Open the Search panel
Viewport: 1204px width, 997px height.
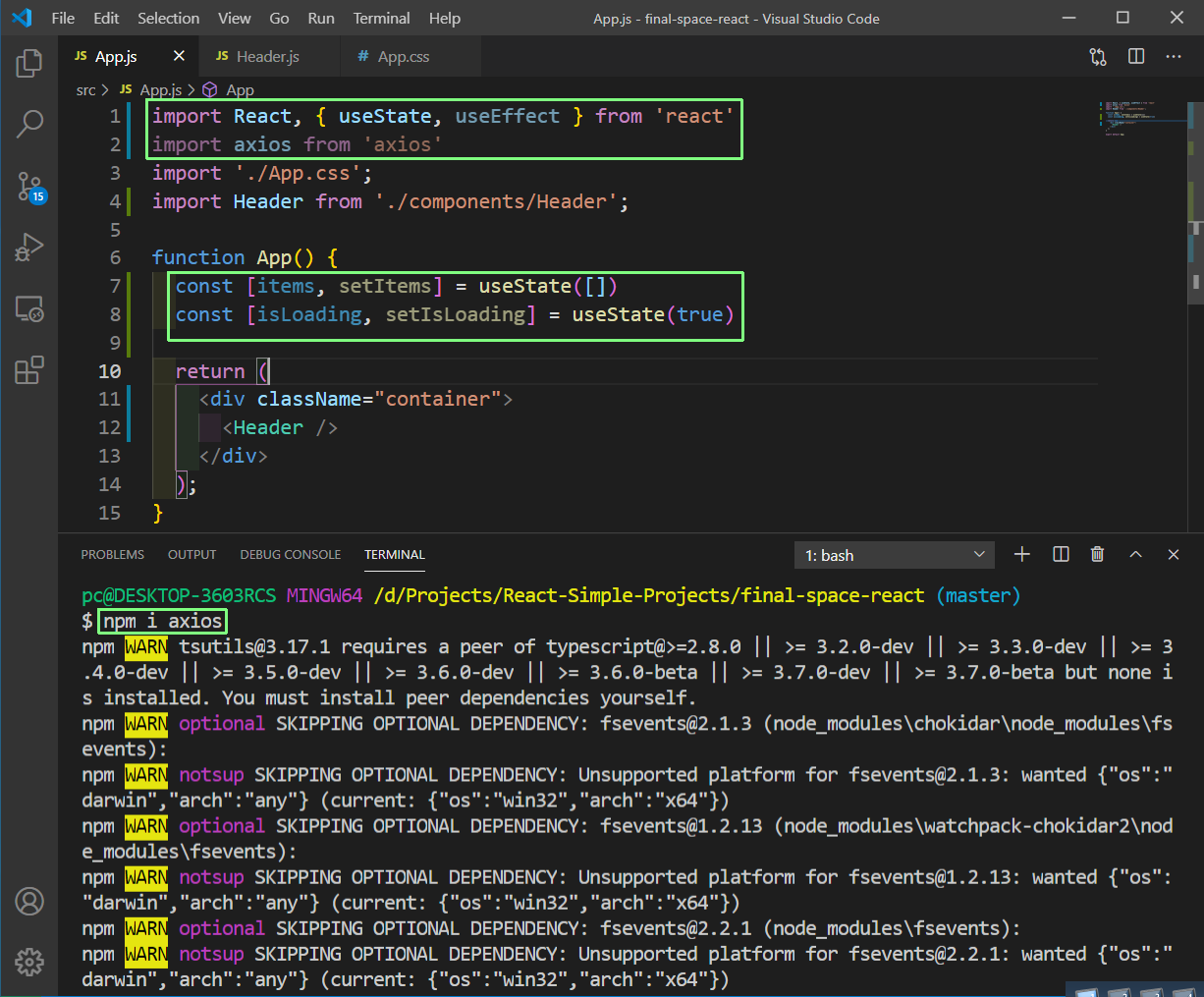pos(28,124)
